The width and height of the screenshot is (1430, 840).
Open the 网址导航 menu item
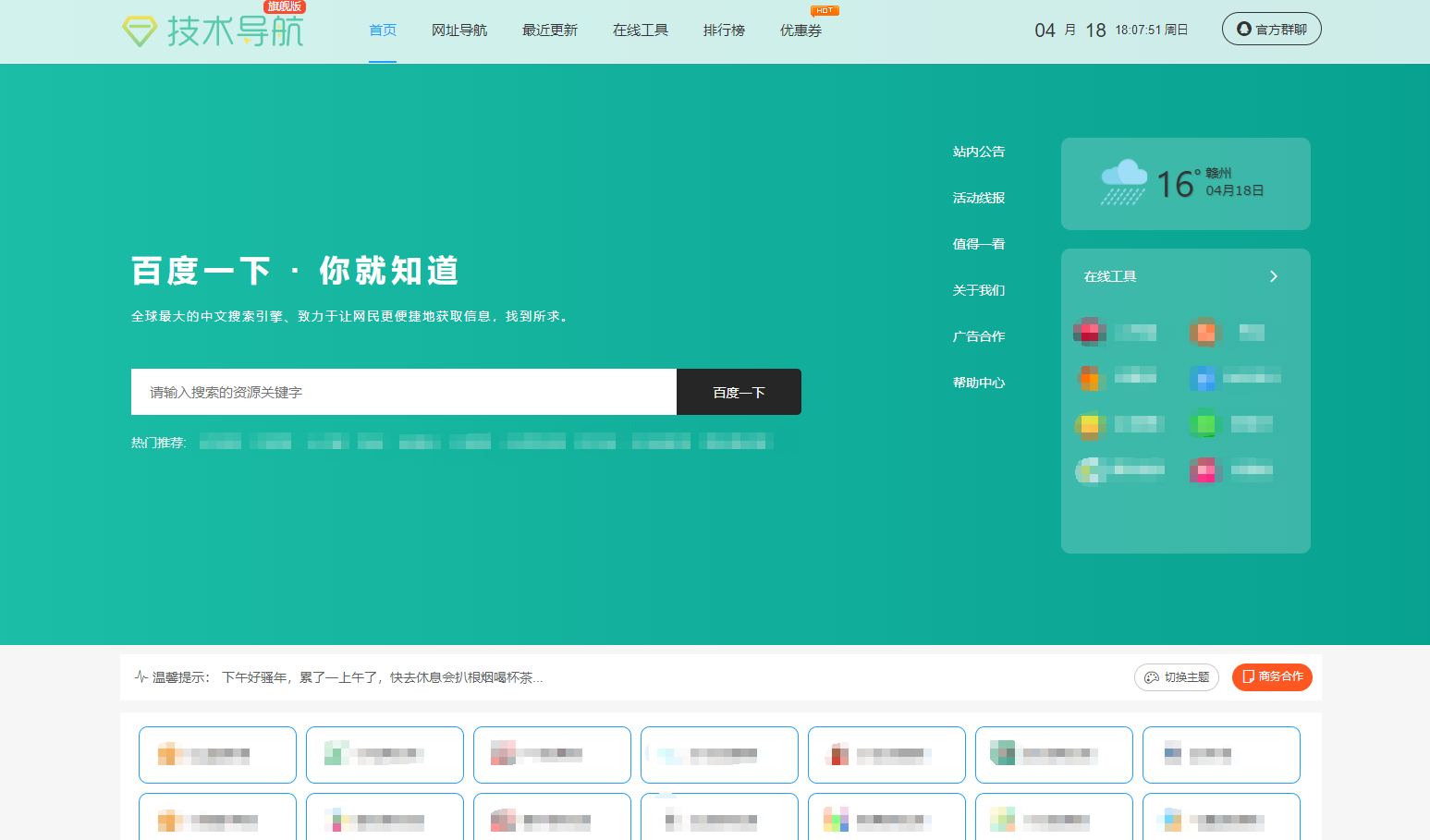[459, 30]
